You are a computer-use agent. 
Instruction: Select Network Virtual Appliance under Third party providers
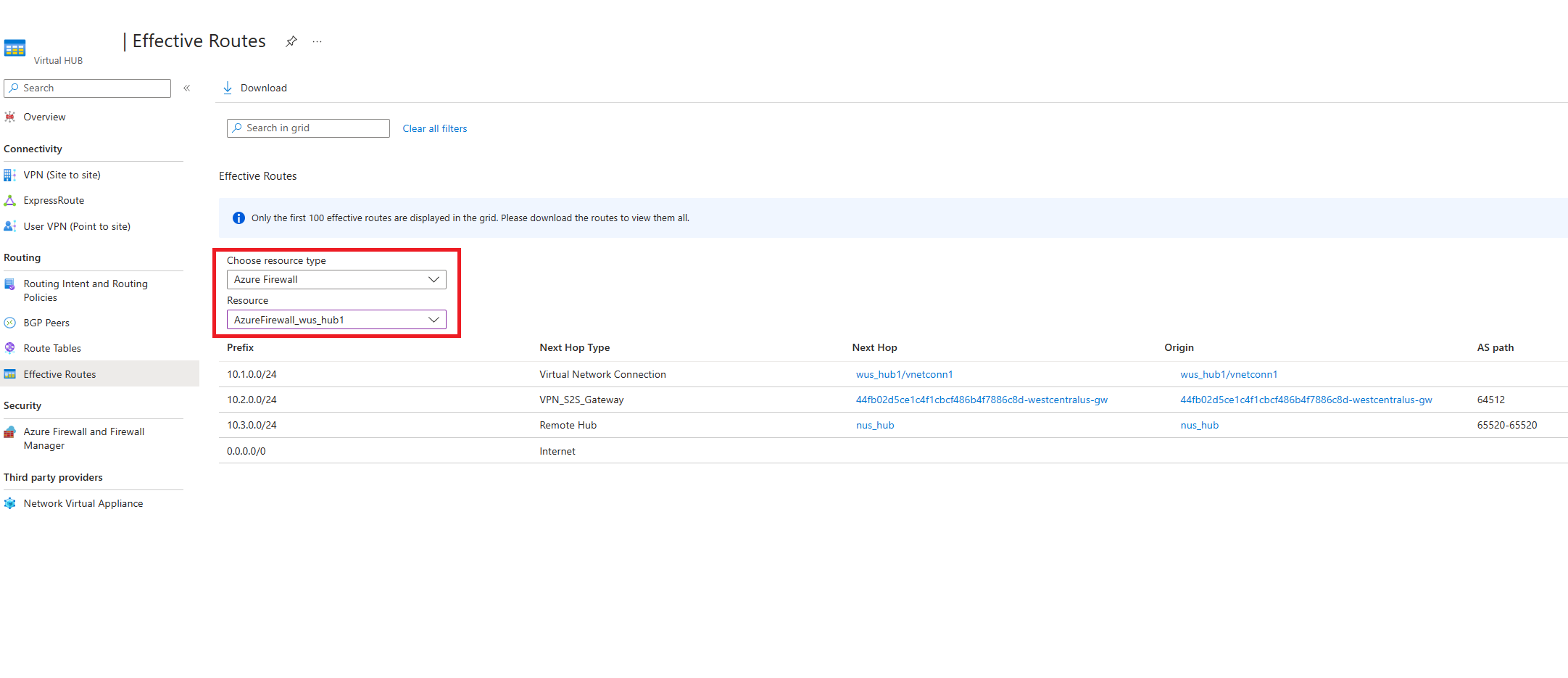point(83,503)
